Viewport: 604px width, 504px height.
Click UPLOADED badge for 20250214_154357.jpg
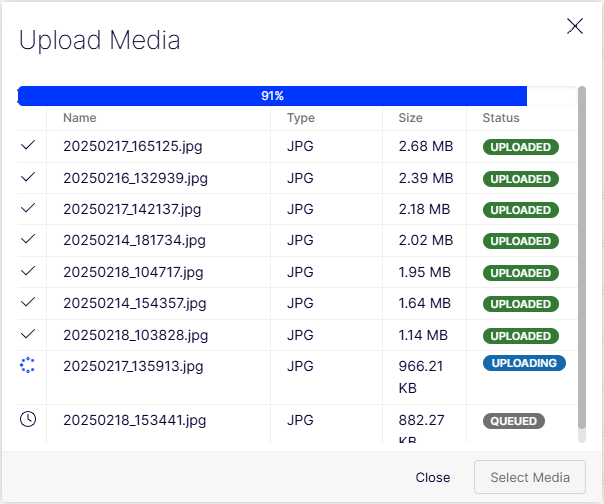click(x=521, y=304)
